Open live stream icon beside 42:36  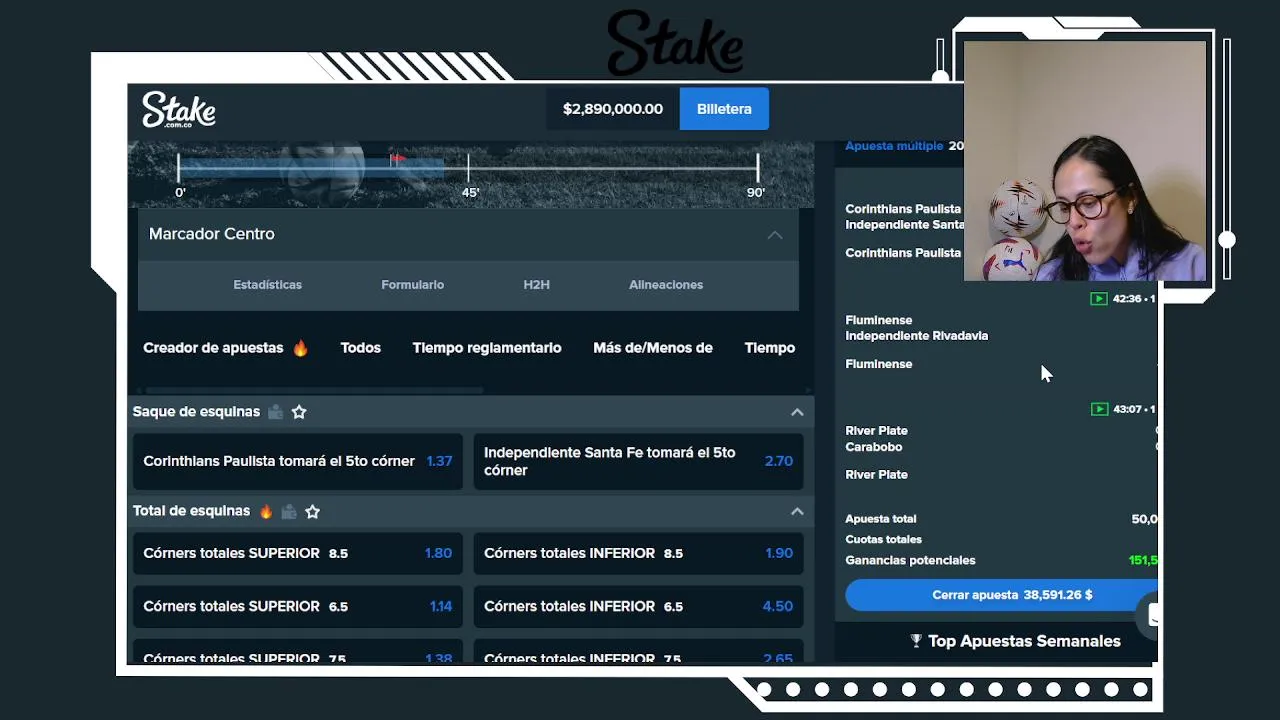click(1099, 299)
